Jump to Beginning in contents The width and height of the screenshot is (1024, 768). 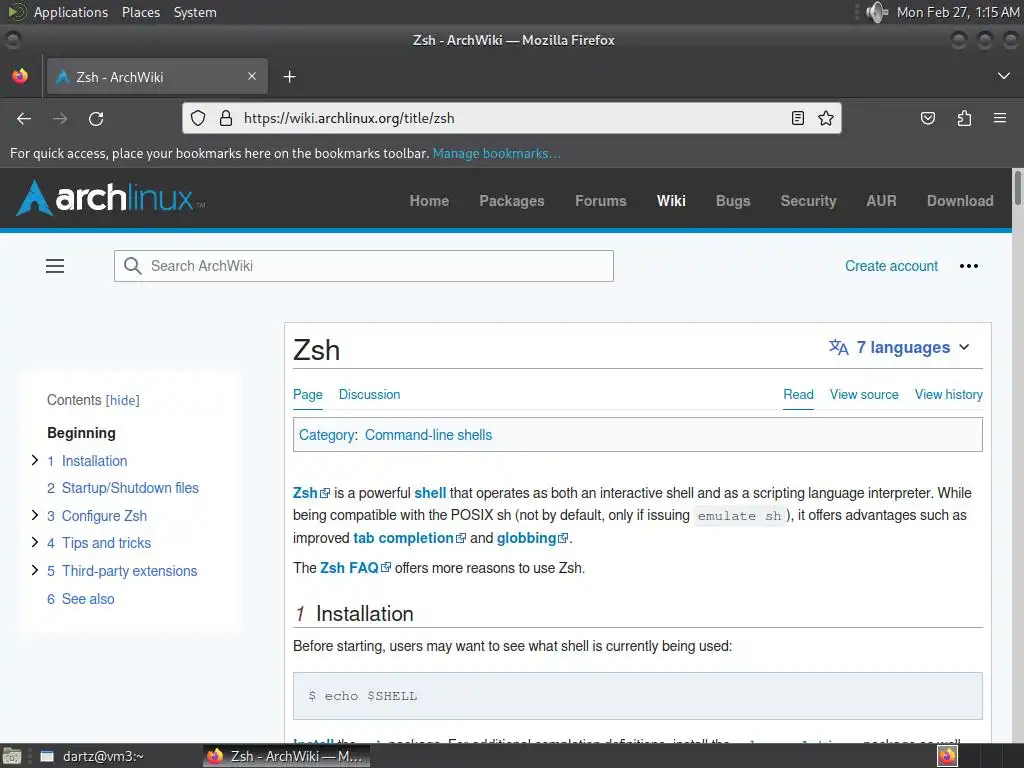[x=81, y=433]
